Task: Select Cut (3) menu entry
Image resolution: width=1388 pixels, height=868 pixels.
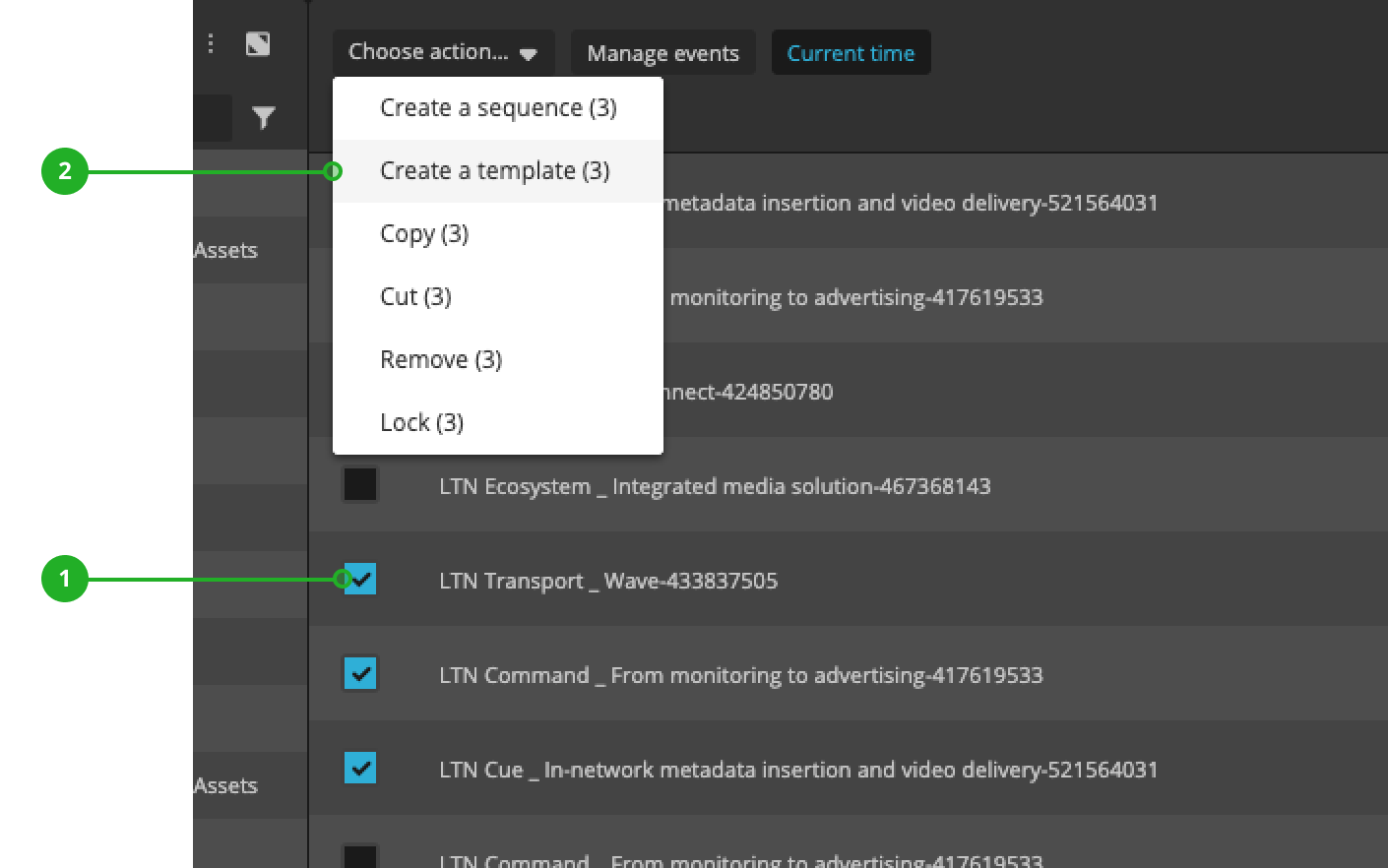Action: pos(415,297)
